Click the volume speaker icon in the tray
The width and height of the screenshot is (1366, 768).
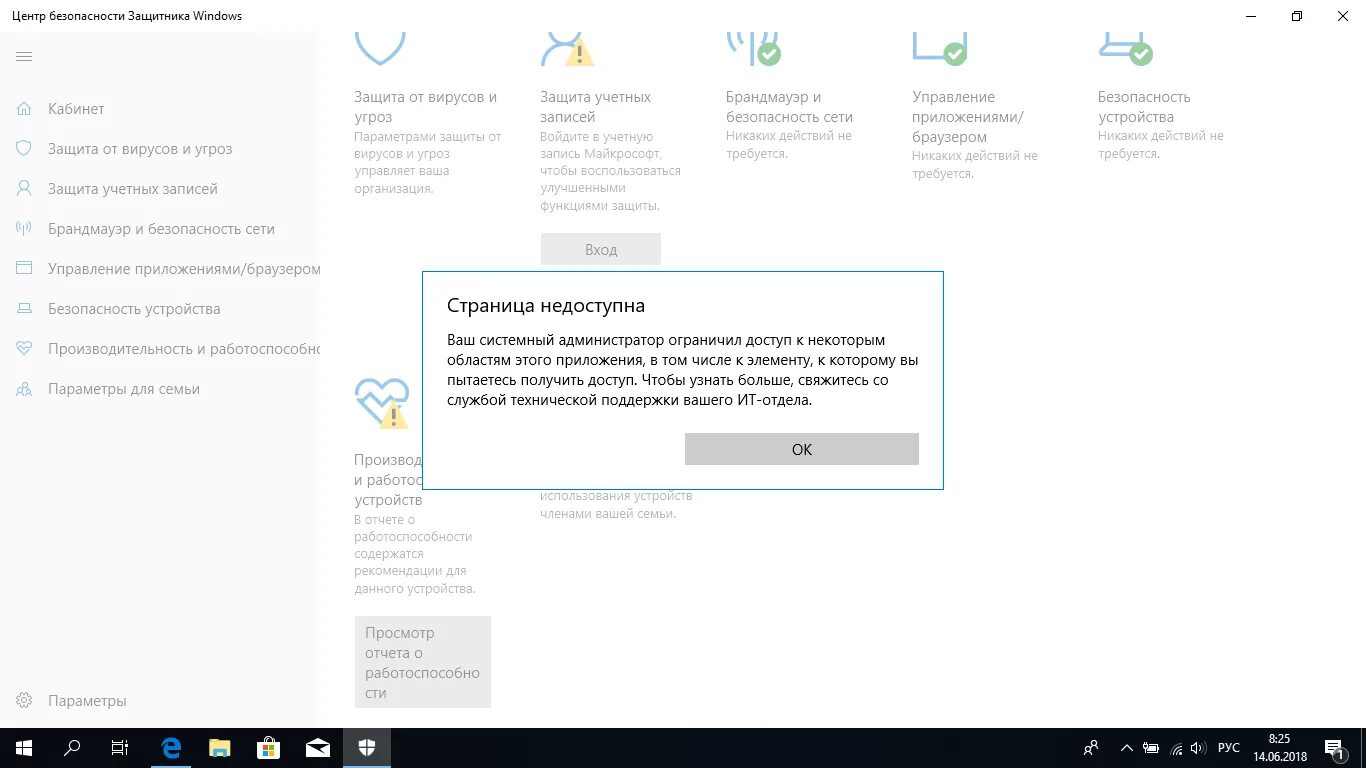click(x=1198, y=748)
